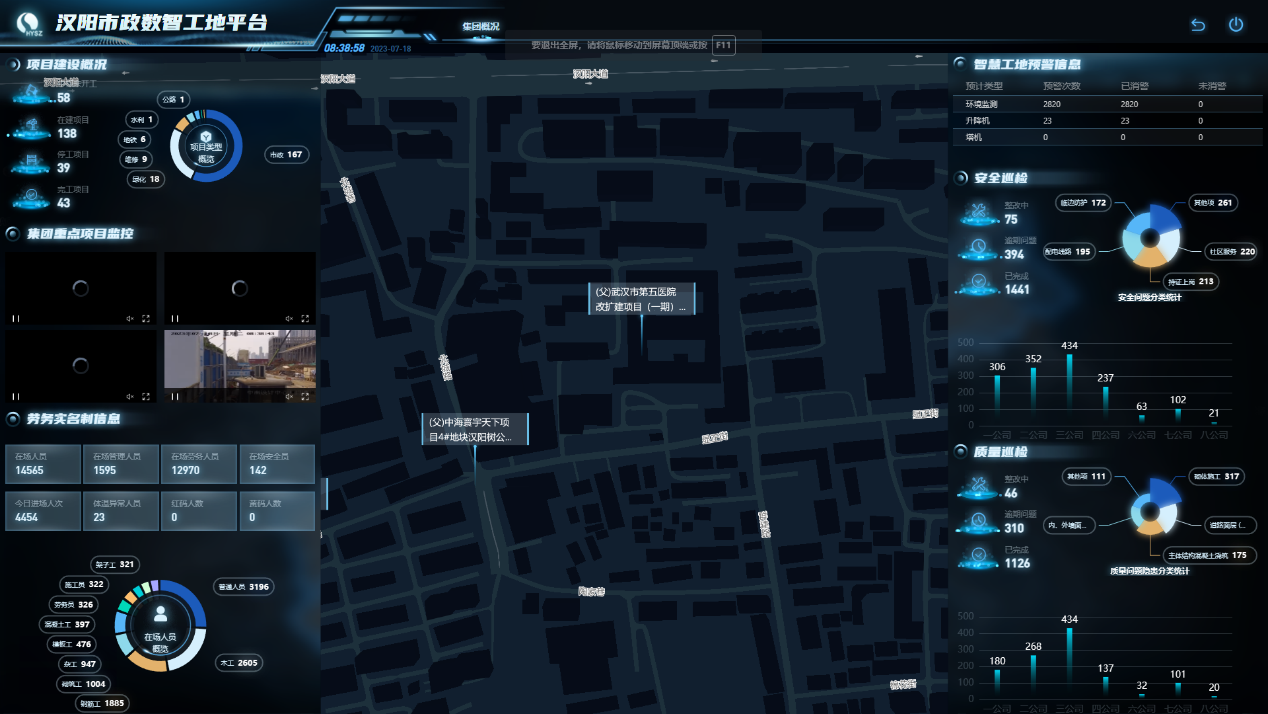This screenshot has width=1268, height=714.
Task: Open fullscreen on the construction site video
Action: [x=306, y=397]
